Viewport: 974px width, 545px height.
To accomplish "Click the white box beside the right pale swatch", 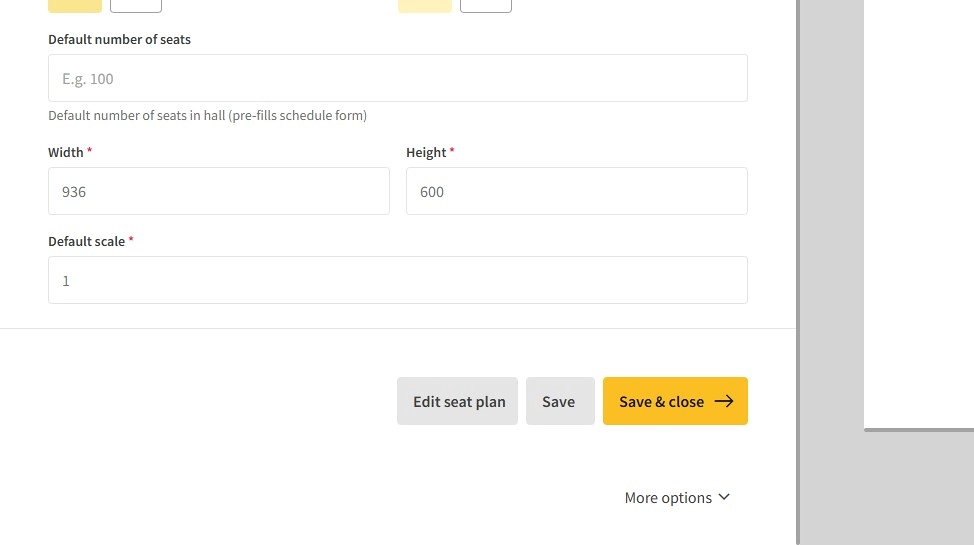I will pyautogui.click(x=486, y=6).
